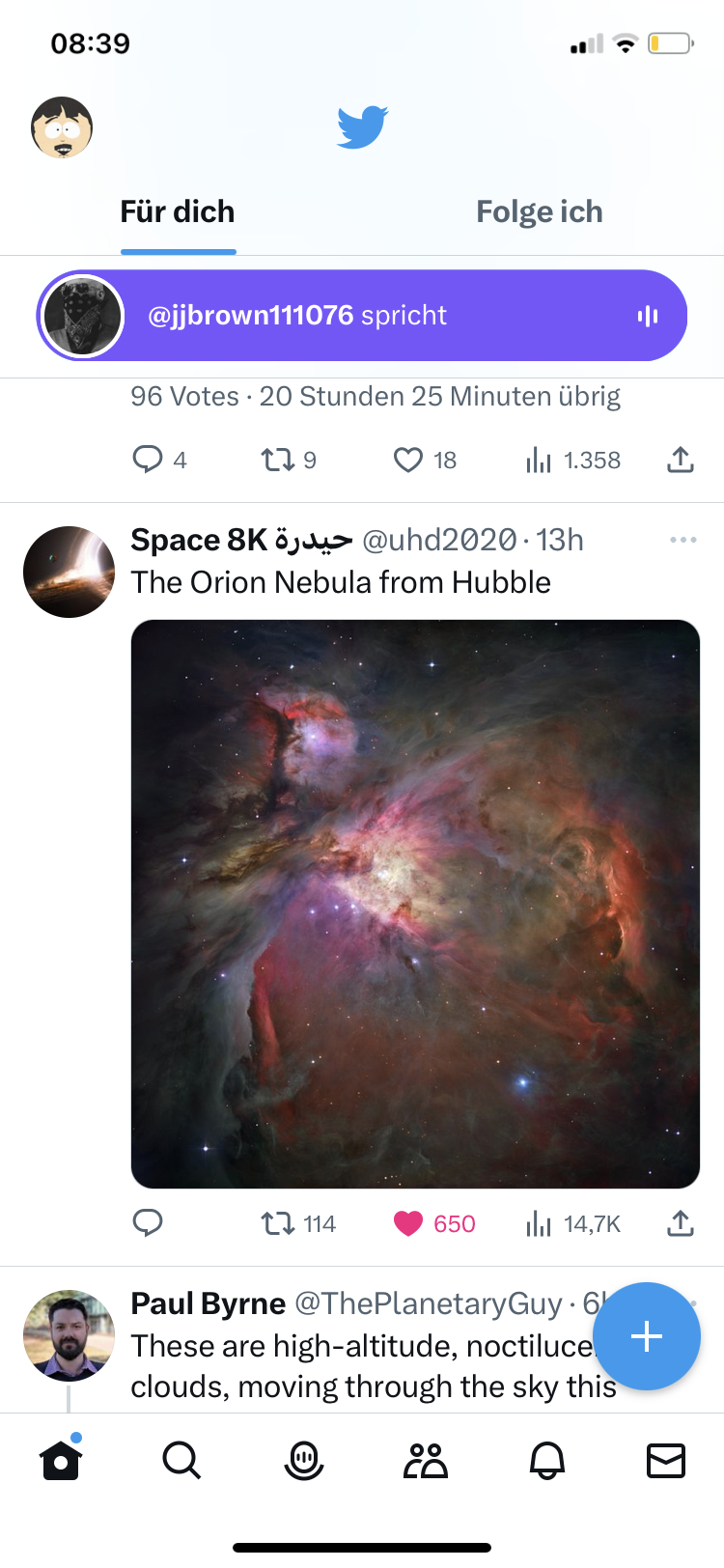Like the poll tweet with 18 likes
This screenshot has width=724, height=1568.
(408, 460)
